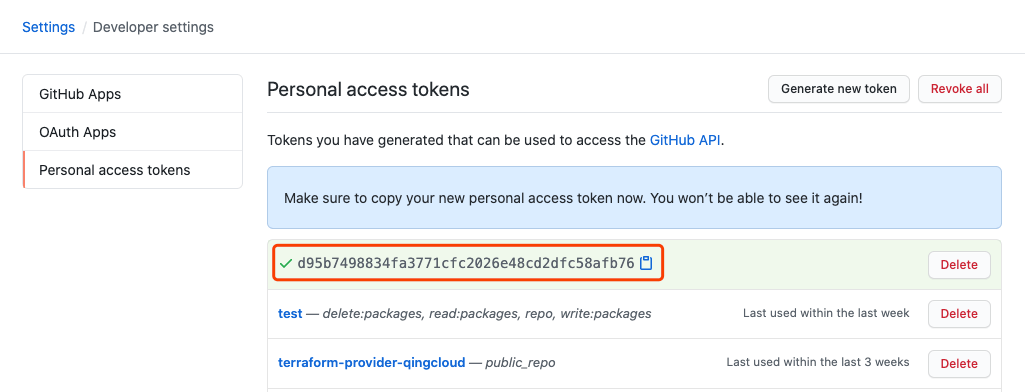Click the green checkmark beside the token
Viewport: 1025px width, 392px height.
285,264
